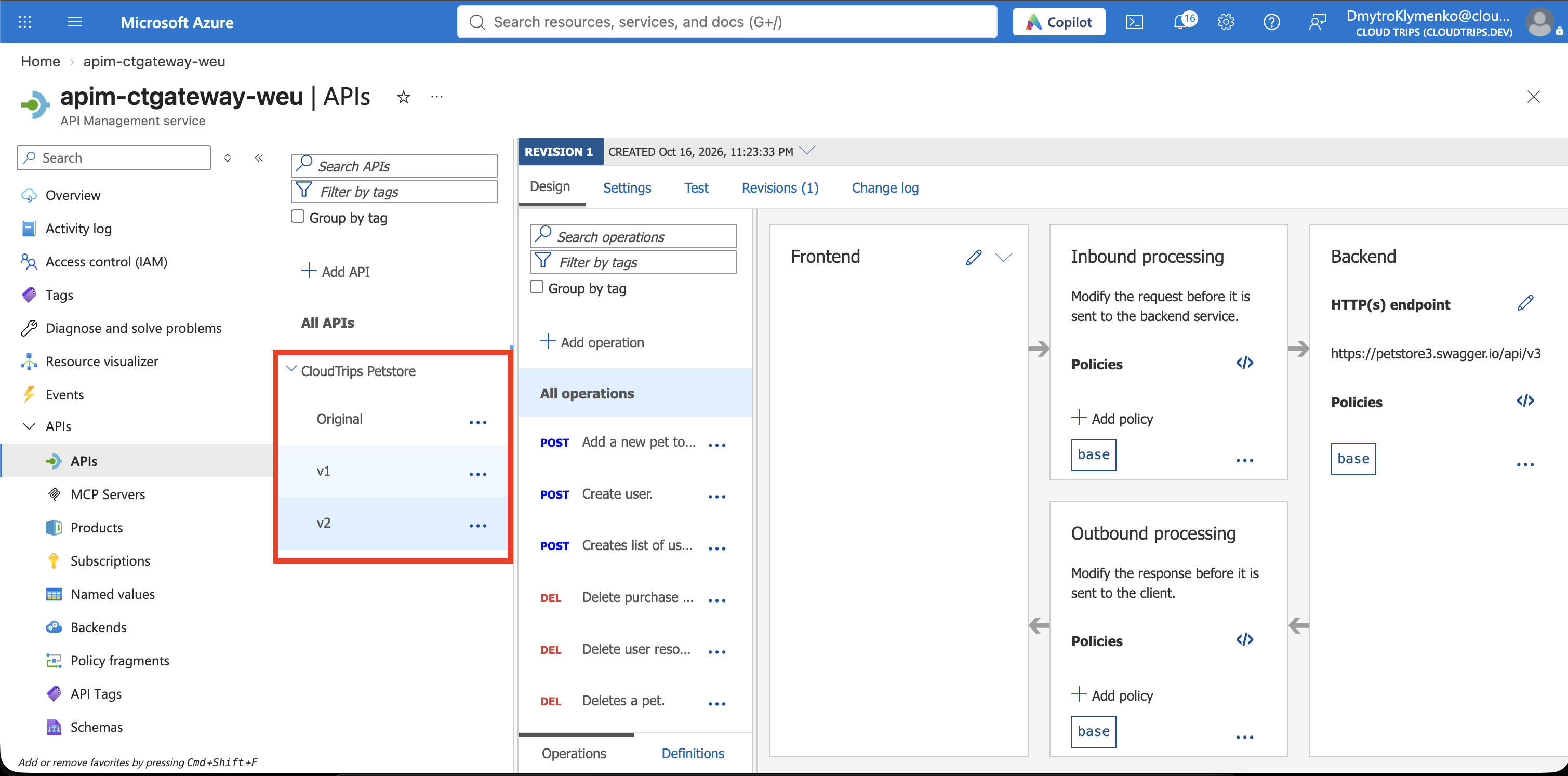Select the Operations bottom tab
The image size is (1568, 776).
pyautogui.click(x=574, y=754)
